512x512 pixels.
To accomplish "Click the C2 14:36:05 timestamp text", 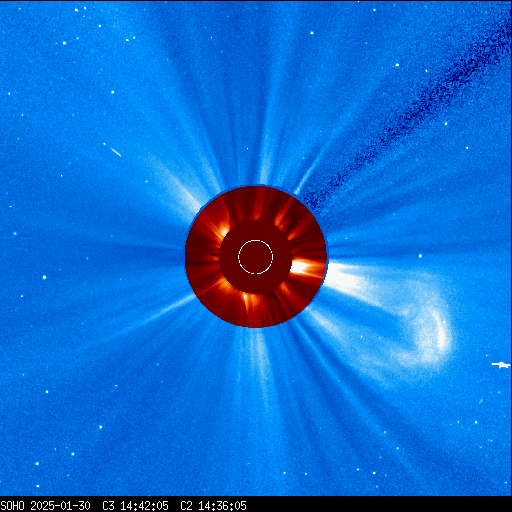I will (x=213, y=506).
